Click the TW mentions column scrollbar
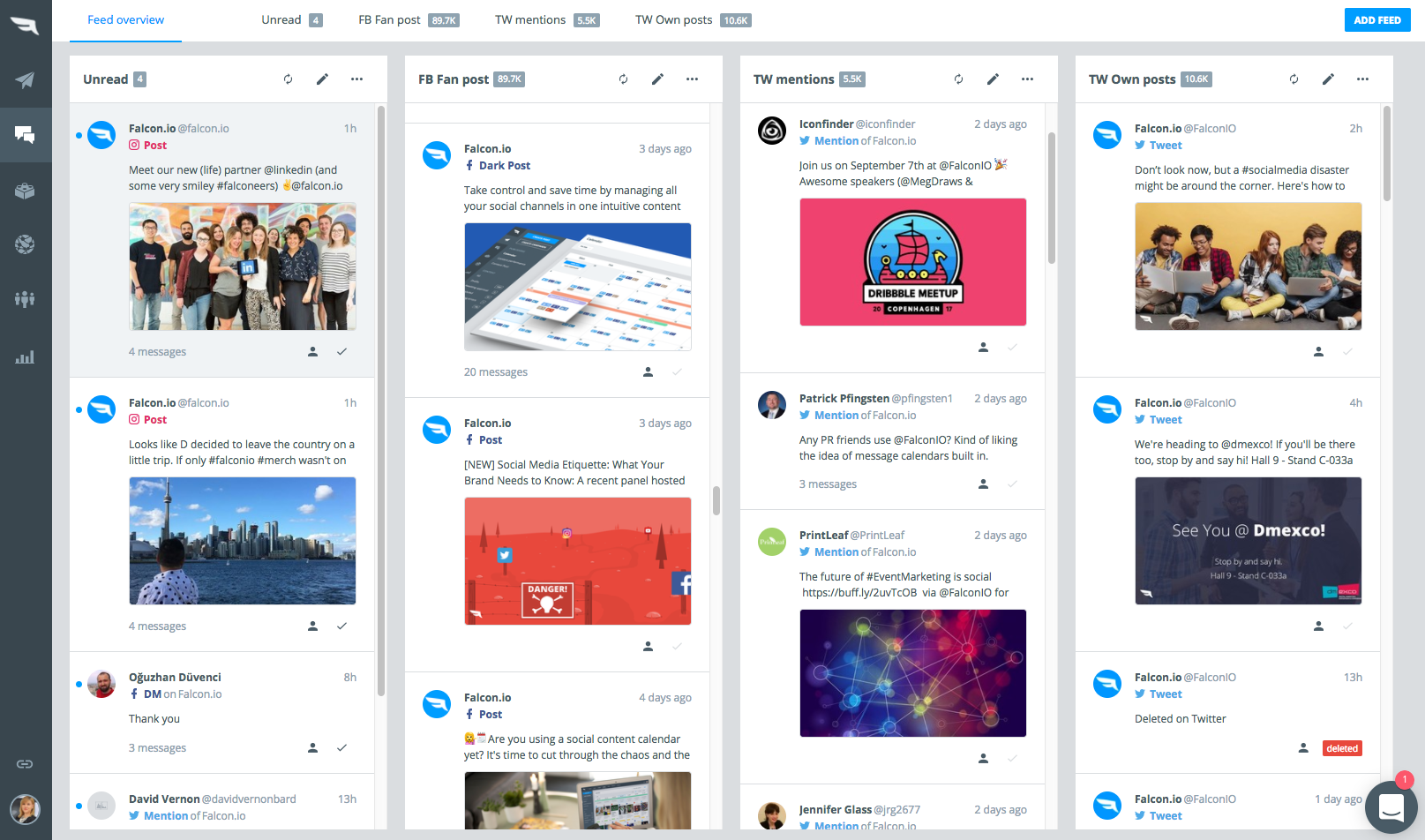 tap(1052, 198)
